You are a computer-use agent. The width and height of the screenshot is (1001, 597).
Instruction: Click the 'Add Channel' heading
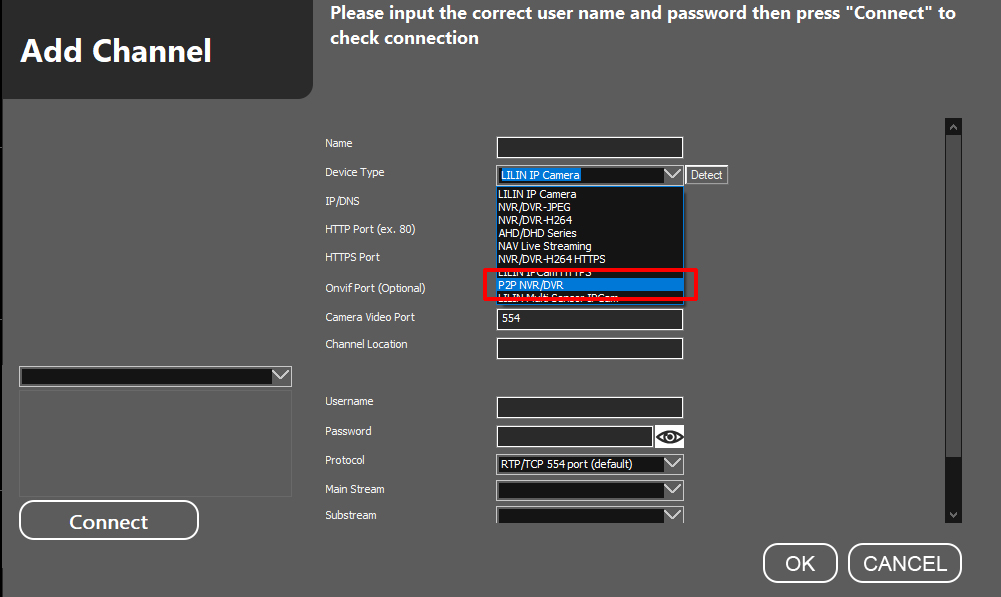[x=116, y=51]
